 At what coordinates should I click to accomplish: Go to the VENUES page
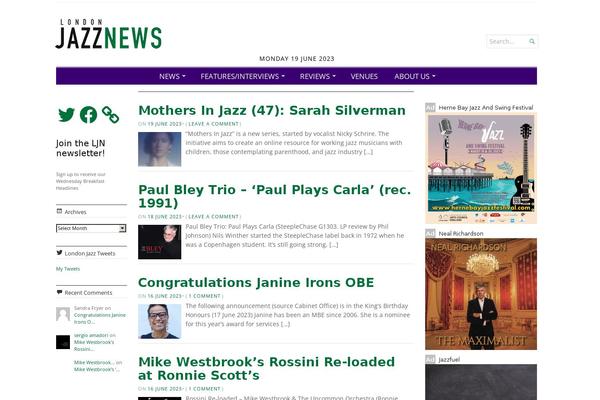pos(364,76)
